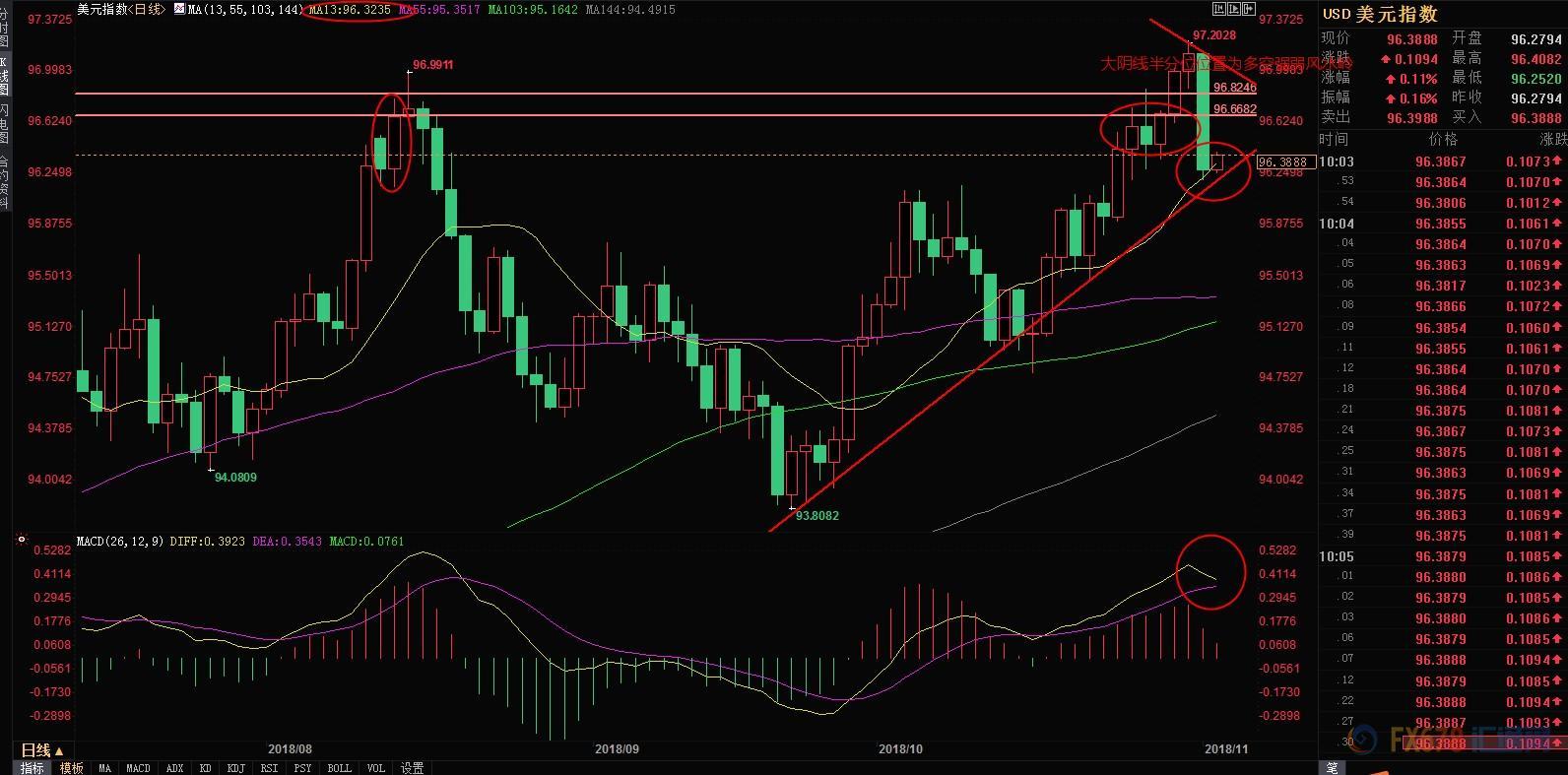Click the small gear icon left of MACD label
This screenshot has height=775, width=1568.
tap(21, 540)
